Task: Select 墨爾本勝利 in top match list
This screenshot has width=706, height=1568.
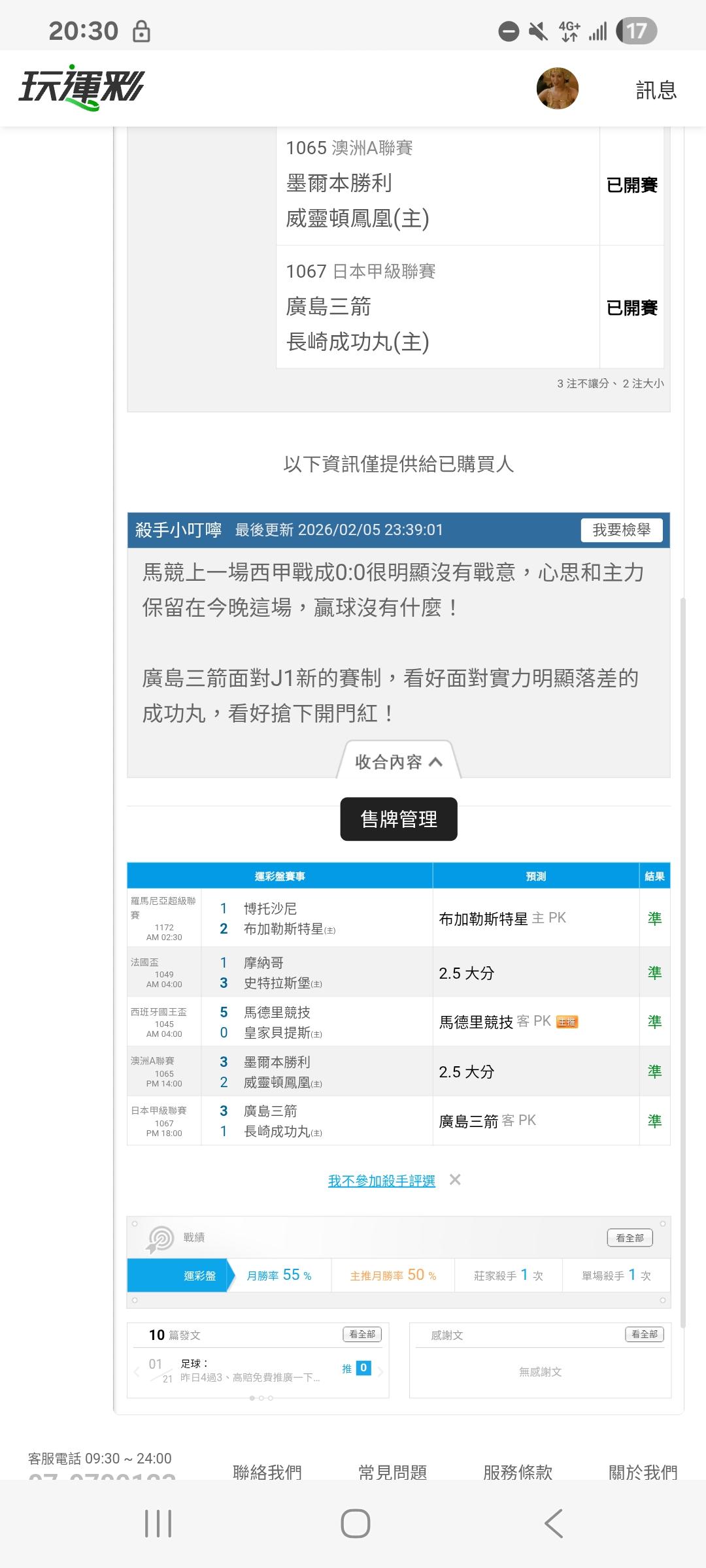Action: tap(339, 183)
